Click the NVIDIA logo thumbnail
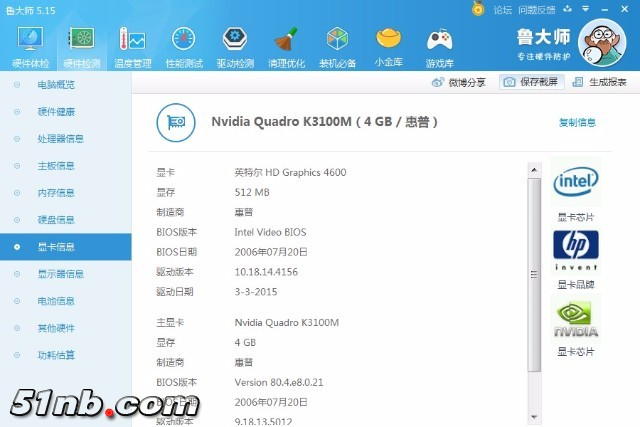The width and height of the screenshot is (640, 427). (x=576, y=319)
